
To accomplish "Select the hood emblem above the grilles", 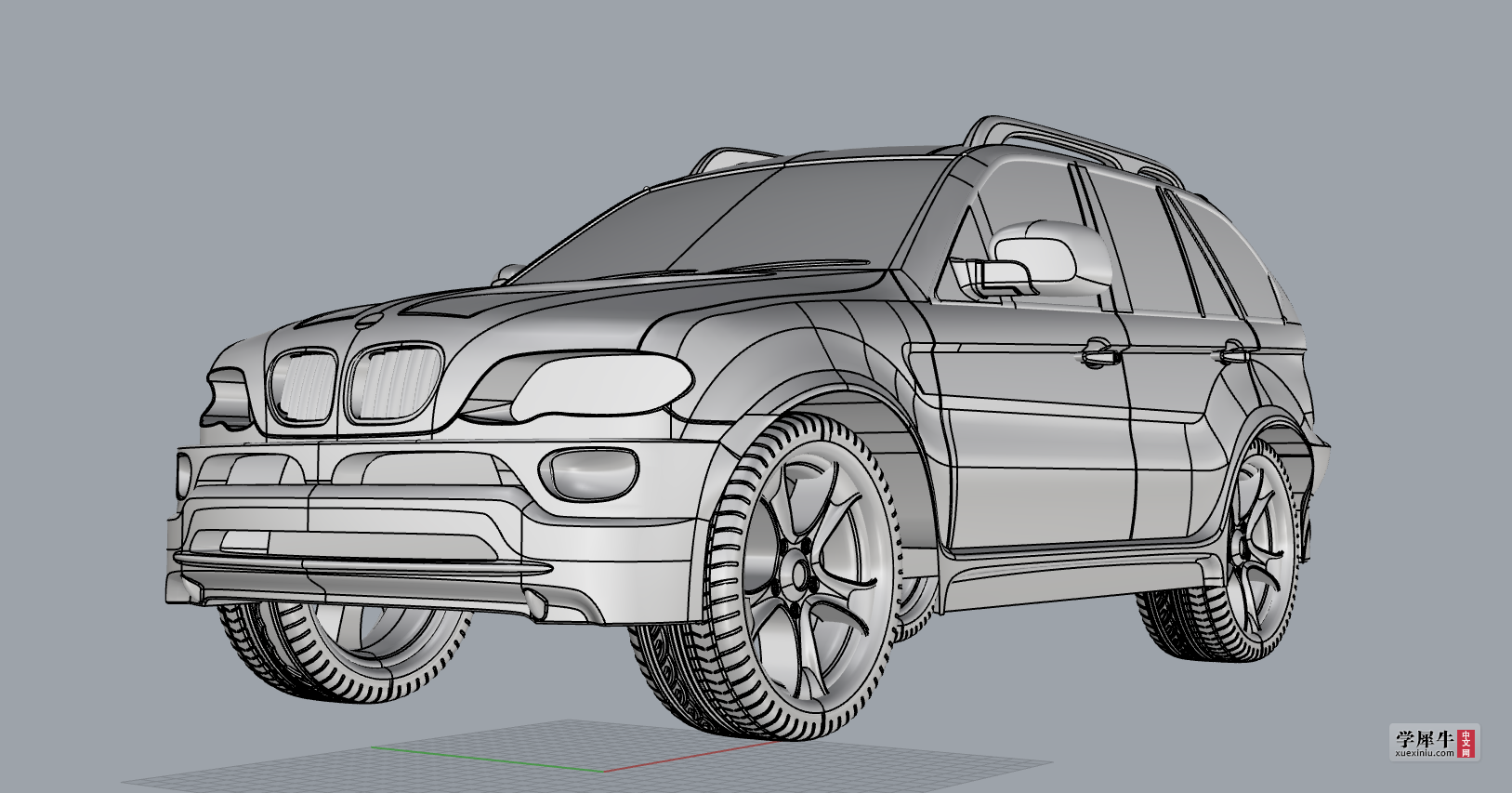I will click(x=368, y=321).
